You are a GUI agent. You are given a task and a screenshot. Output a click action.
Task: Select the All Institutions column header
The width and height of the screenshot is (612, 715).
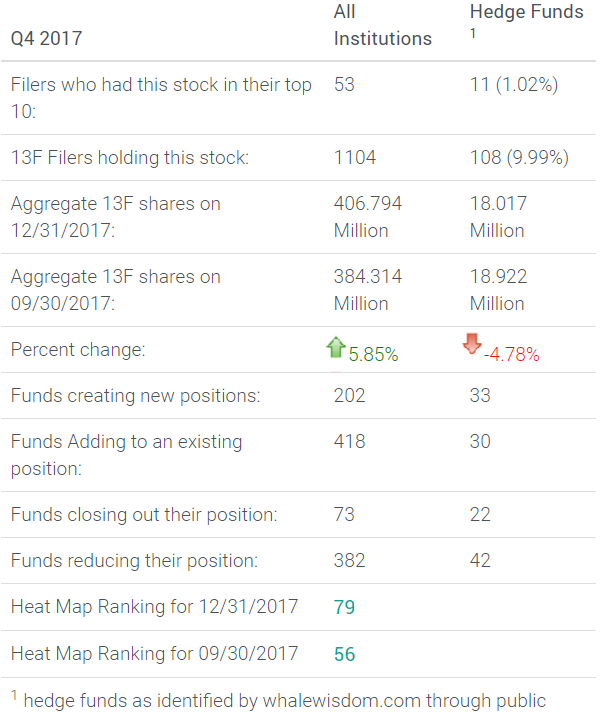pos(382,26)
